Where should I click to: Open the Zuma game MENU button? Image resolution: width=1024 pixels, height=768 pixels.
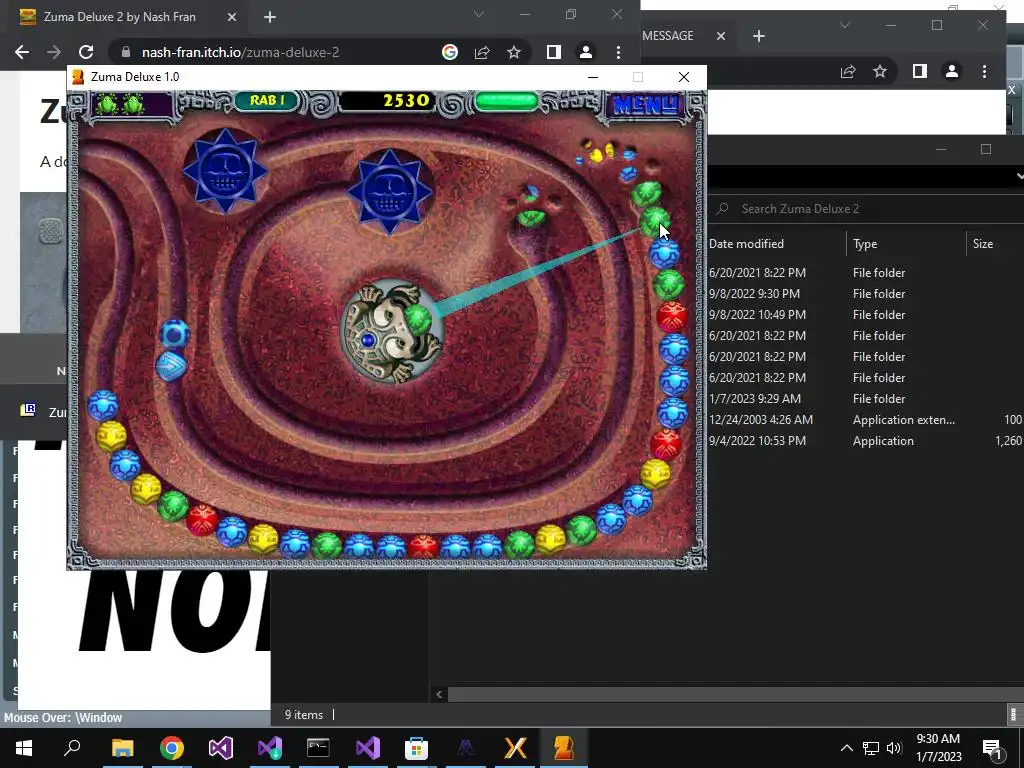(645, 104)
